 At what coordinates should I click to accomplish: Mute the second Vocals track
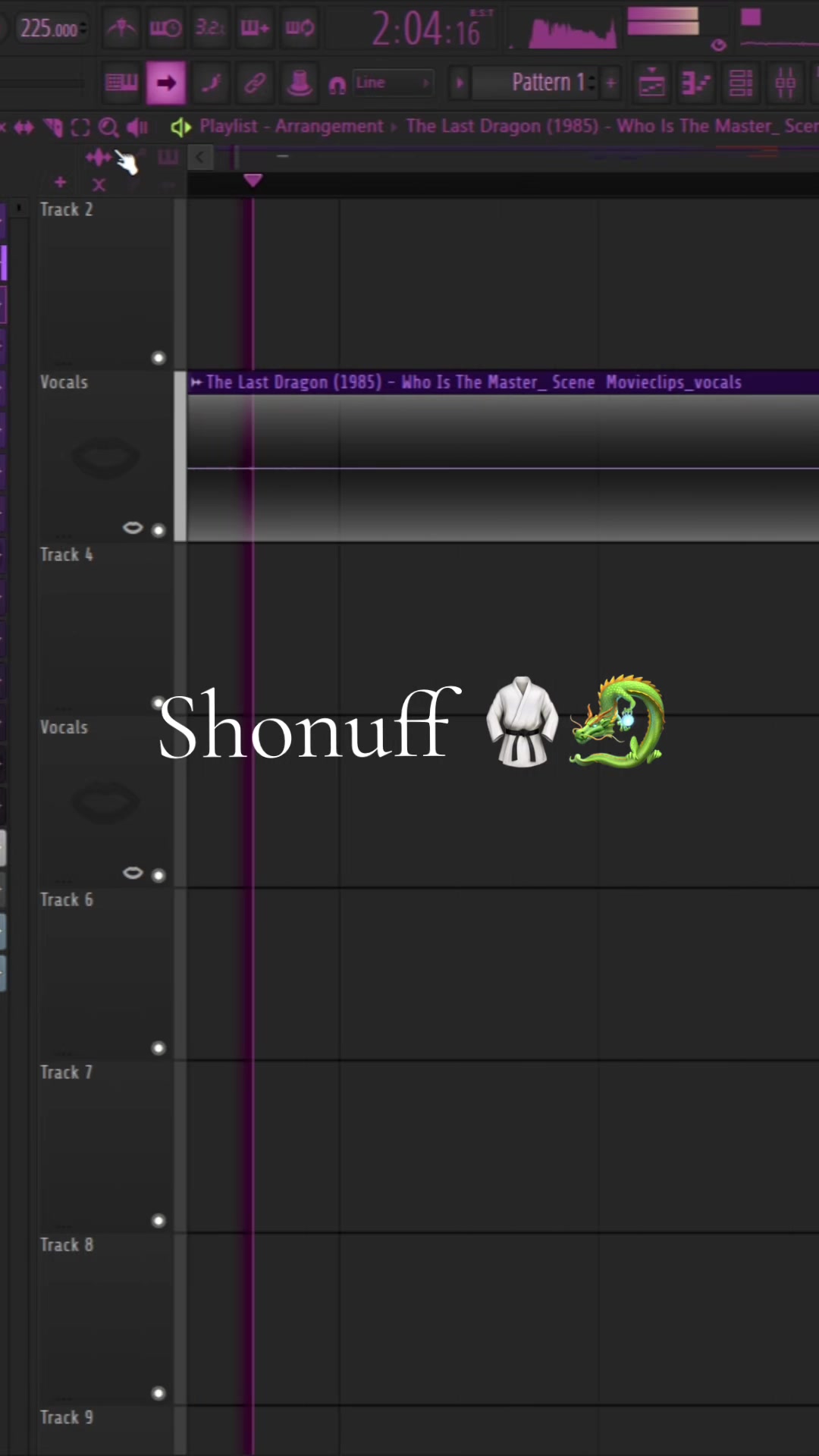(x=158, y=876)
